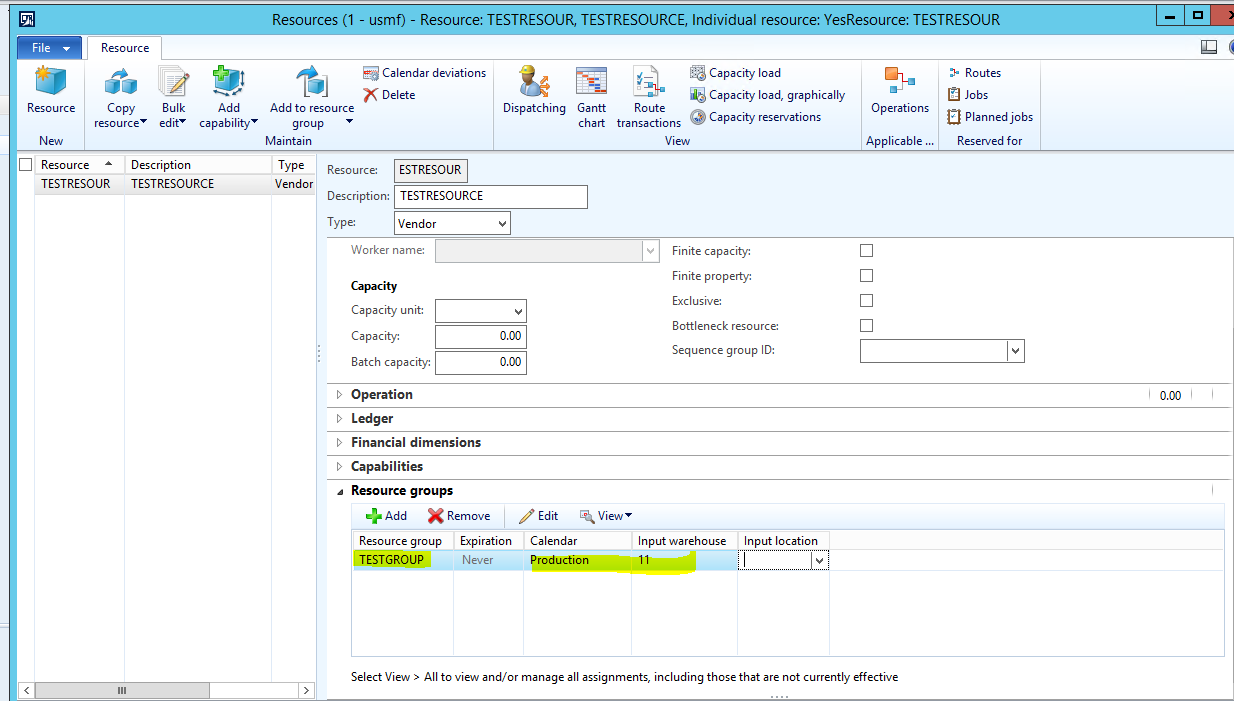Open the Type dropdown showing Vendor
This screenshot has height=701, width=1234.
pyautogui.click(x=452, y=224)
